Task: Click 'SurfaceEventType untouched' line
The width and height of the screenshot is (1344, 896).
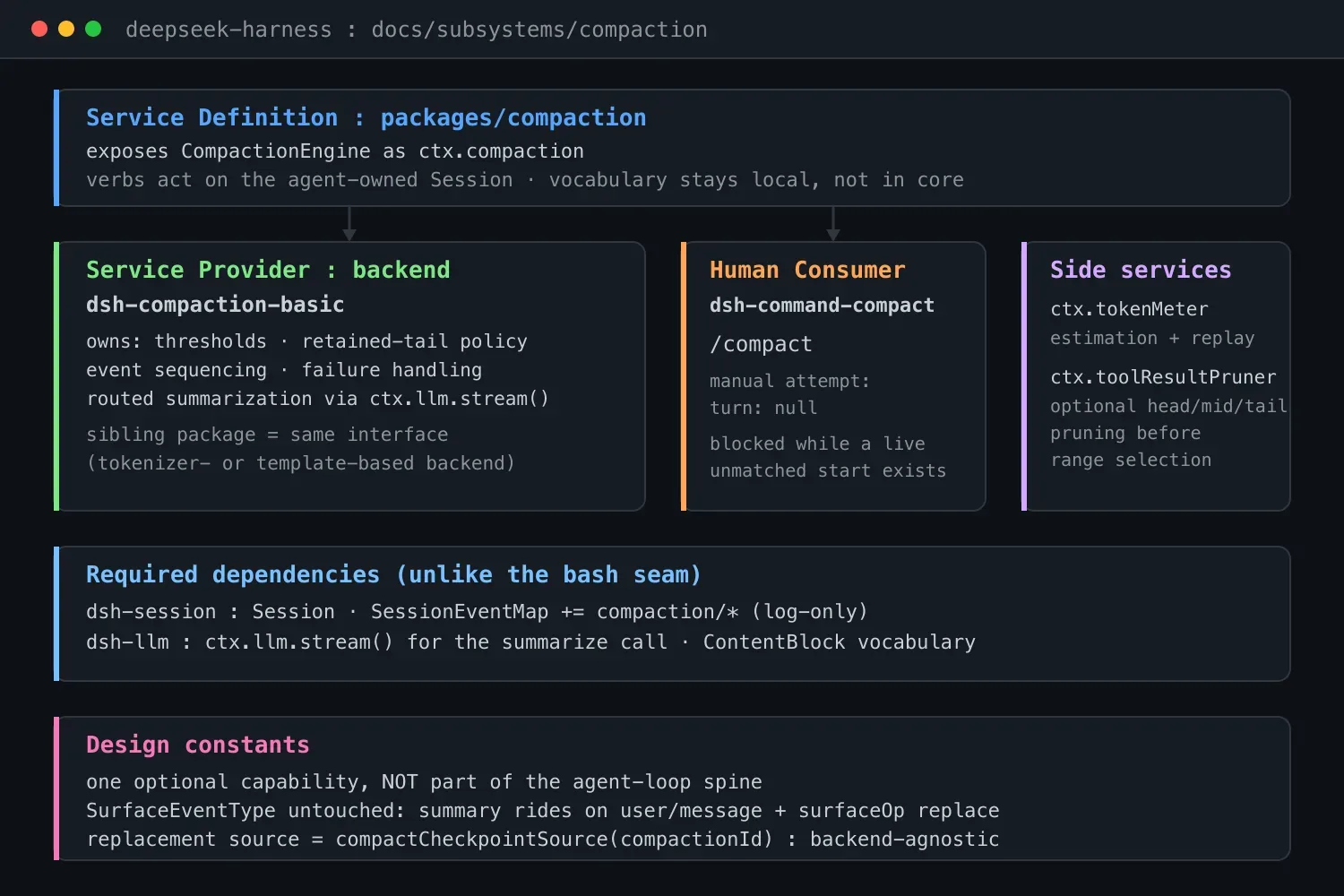Action: coord(542,811)
